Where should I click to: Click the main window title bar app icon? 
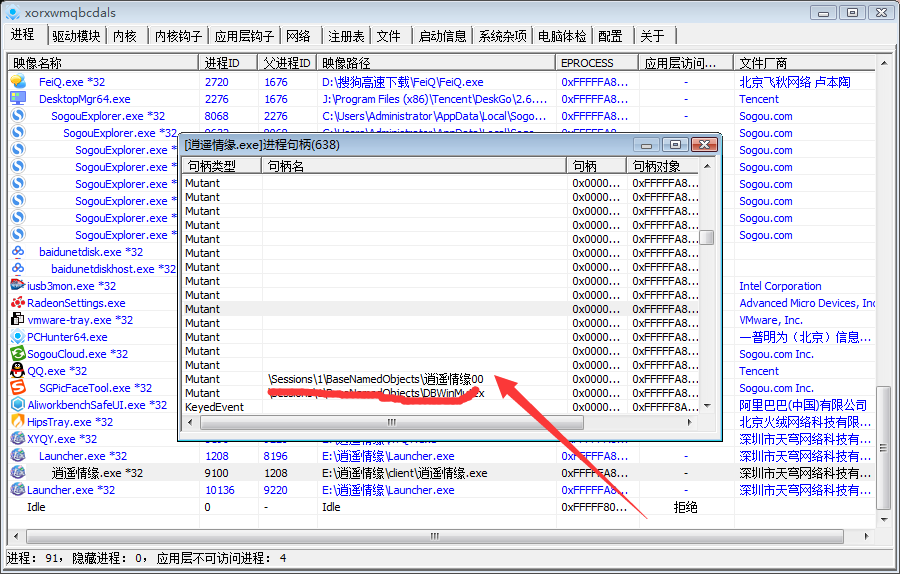pos(13,13)
